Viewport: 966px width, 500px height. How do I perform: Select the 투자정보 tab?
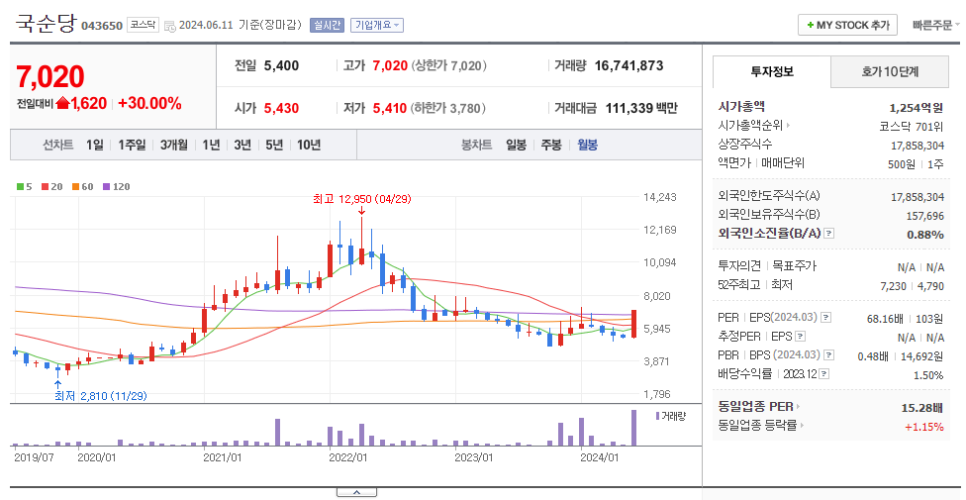pyautogui.click(x=771, y=71)
